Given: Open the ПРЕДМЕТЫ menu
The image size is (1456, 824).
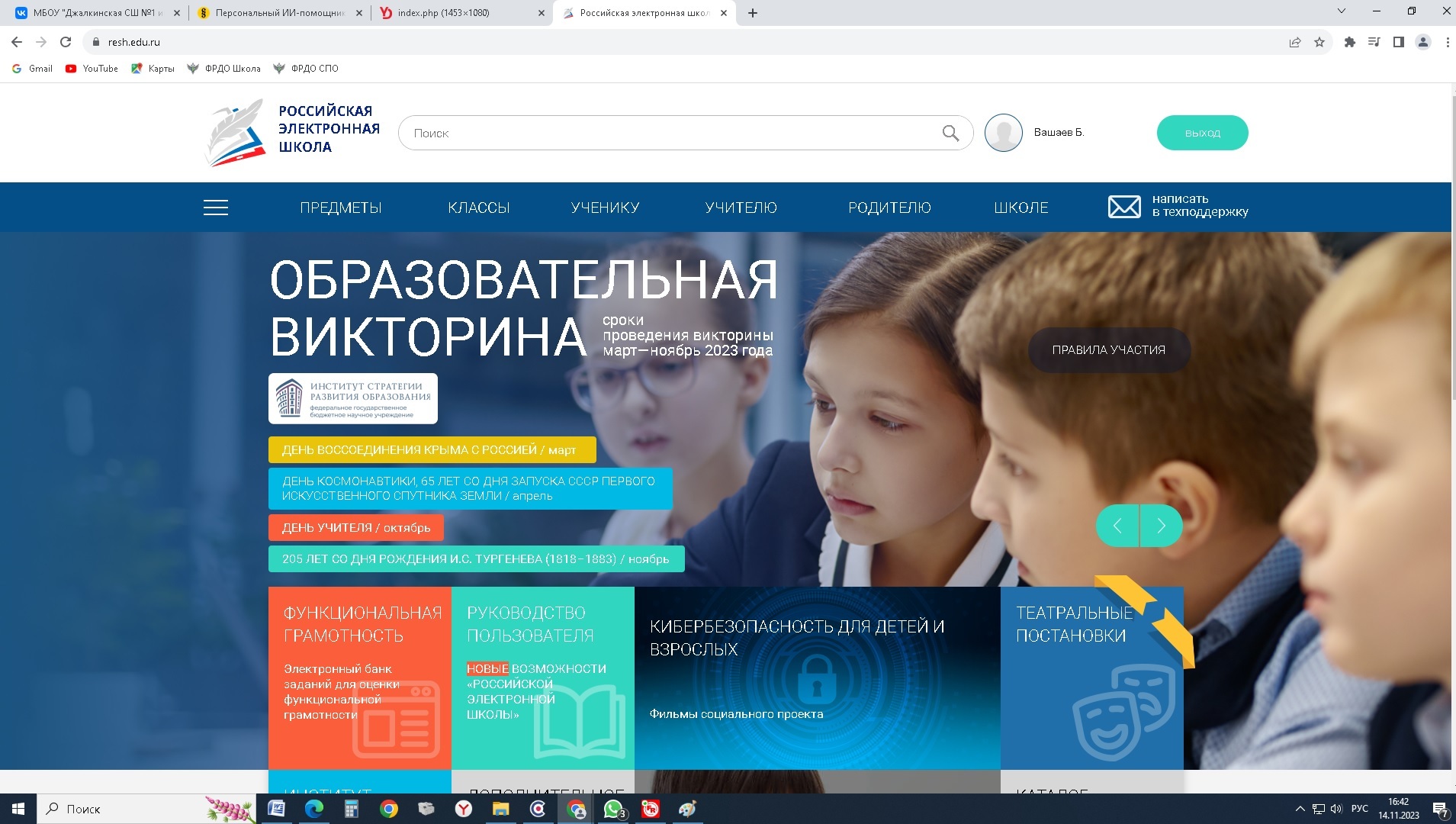Looking at the screenshot, I should [340, 208].
